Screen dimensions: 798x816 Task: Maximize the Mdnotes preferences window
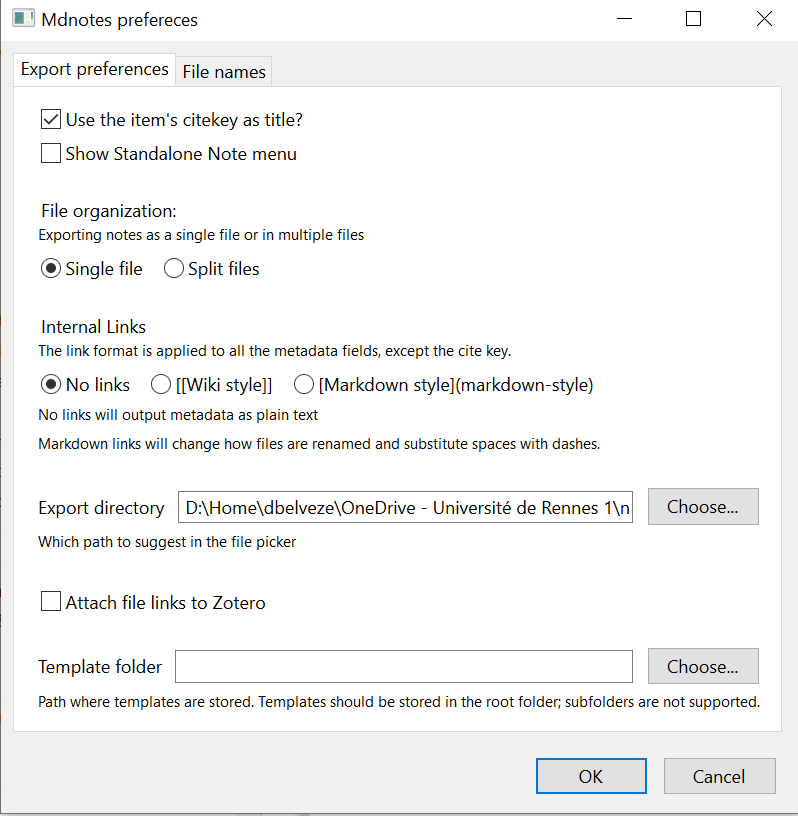tap(693, 19)
